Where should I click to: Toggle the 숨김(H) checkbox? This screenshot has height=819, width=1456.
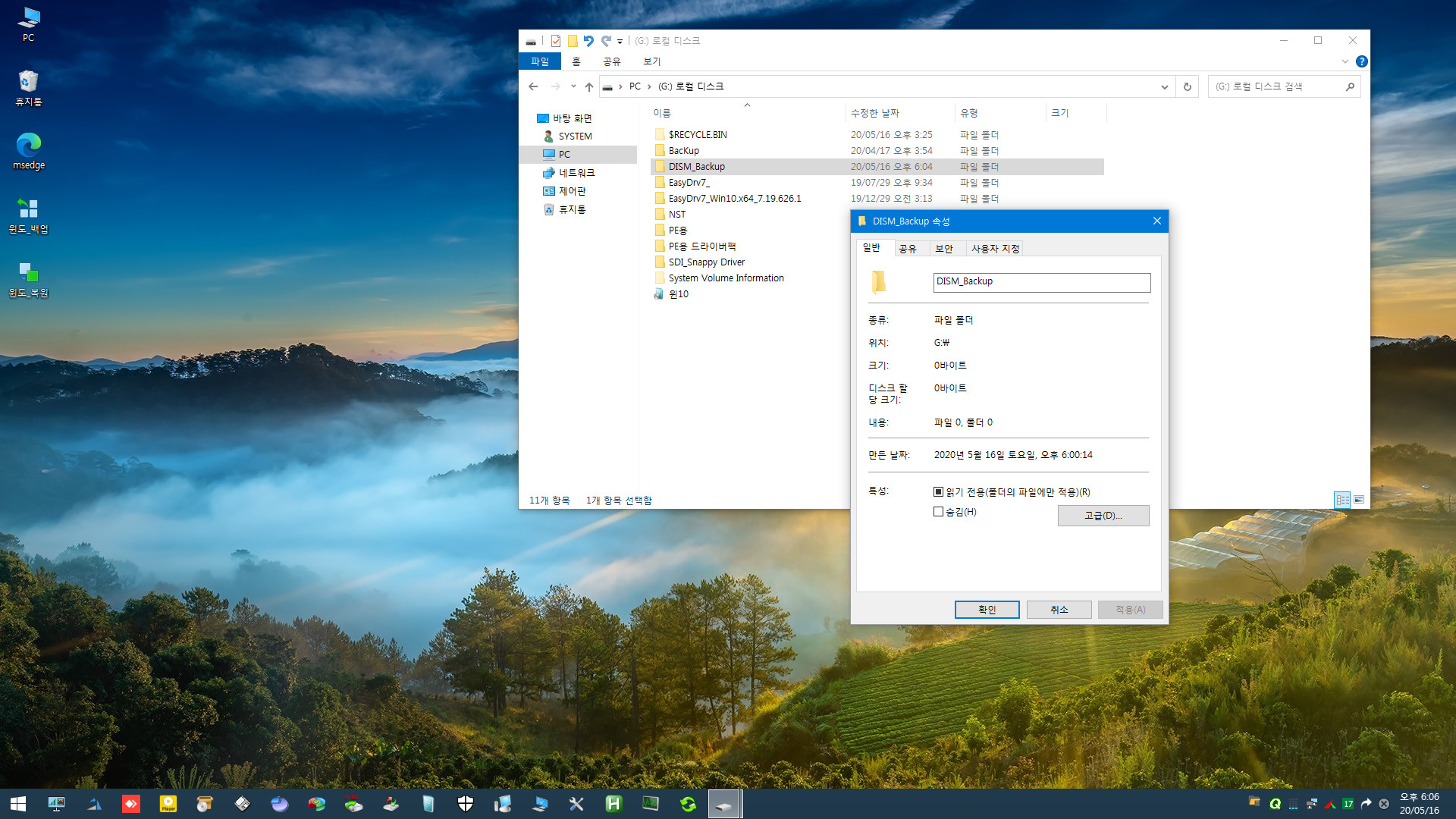pos(938,512)
